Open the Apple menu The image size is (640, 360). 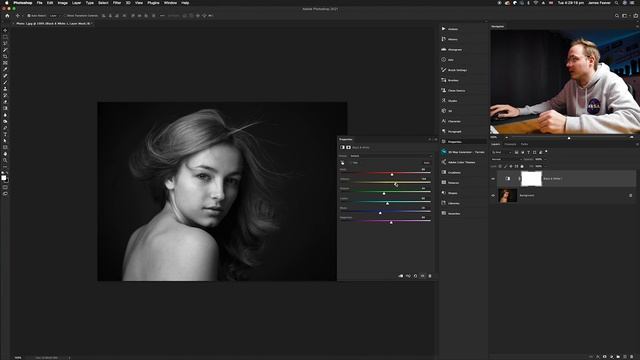[6, 2]
